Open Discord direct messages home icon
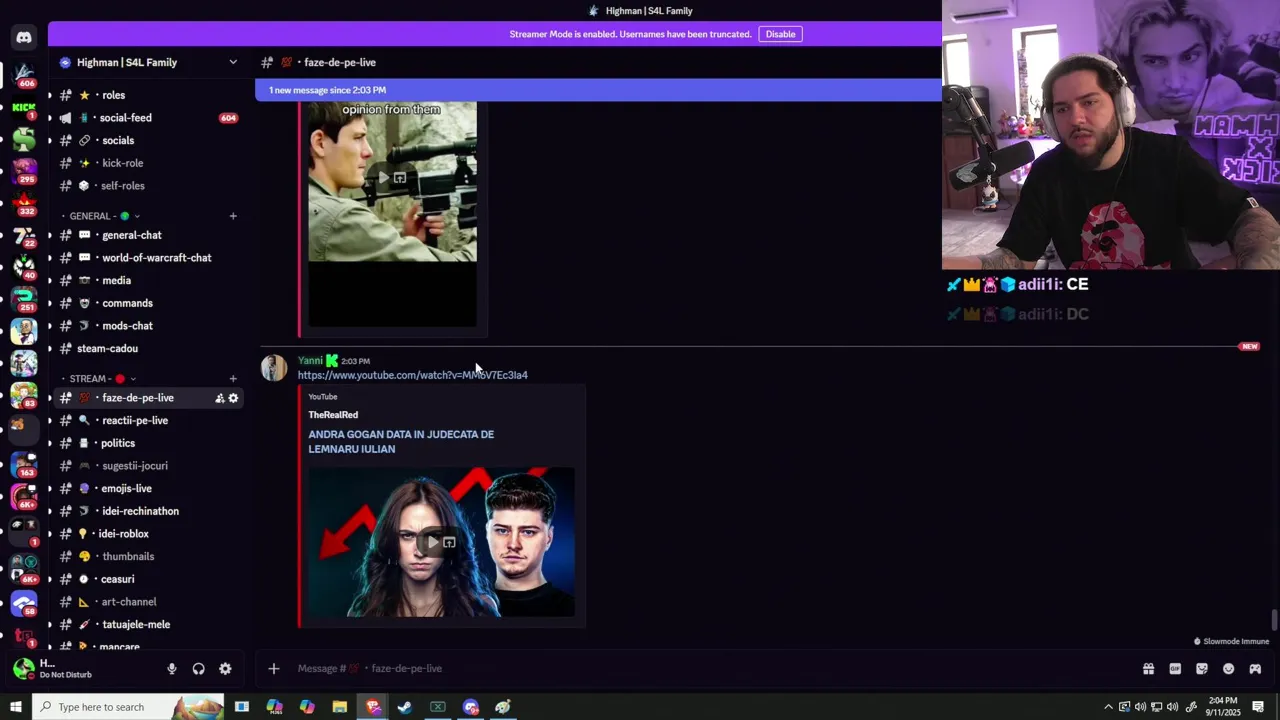Screen dimensions: 1280x720 [24, 37]
